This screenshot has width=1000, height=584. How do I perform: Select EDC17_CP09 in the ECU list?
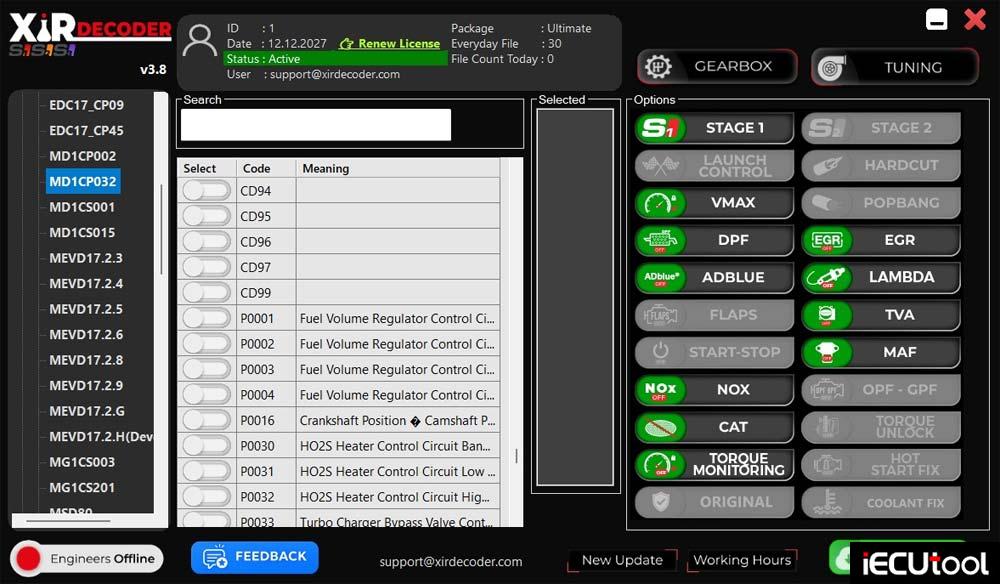(87, 105)
